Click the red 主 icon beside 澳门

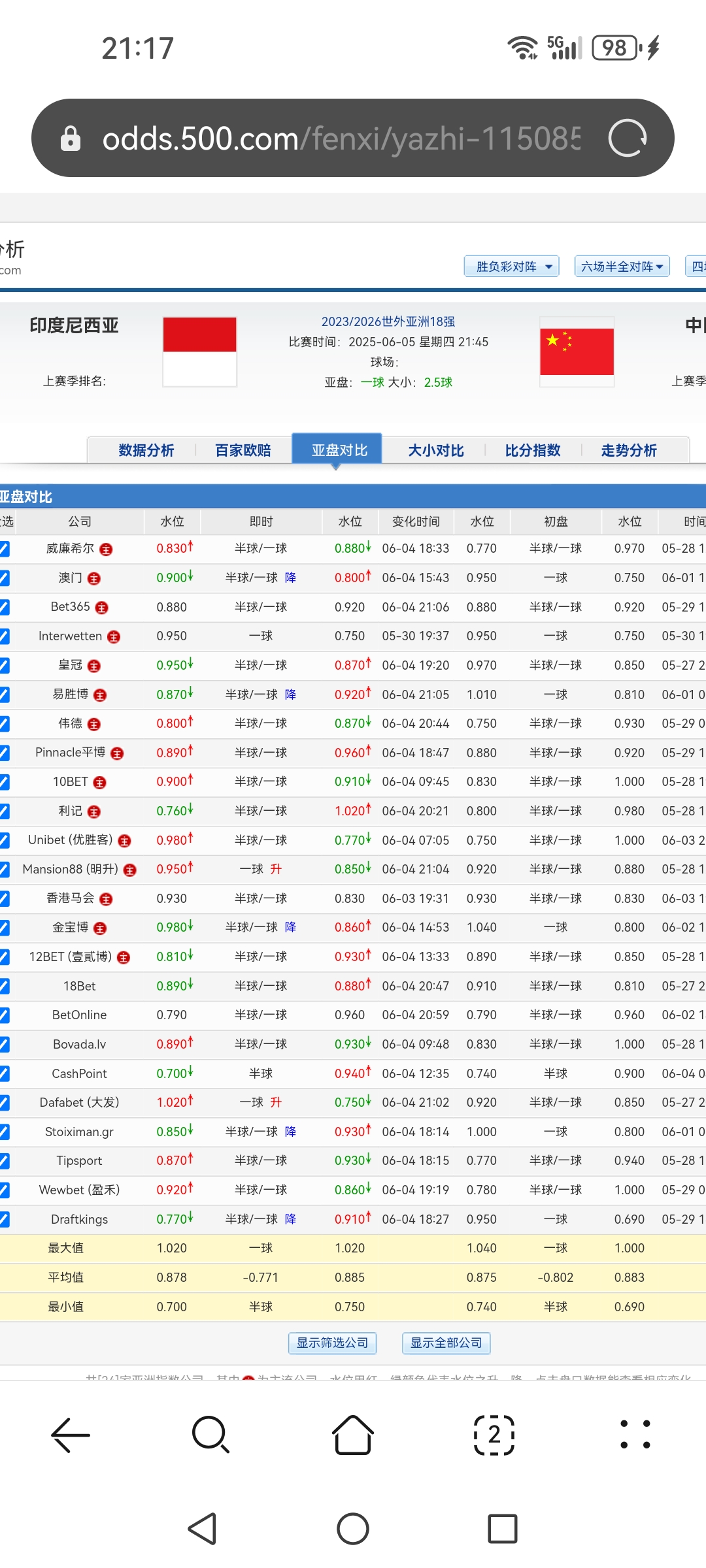click(94, 579)
